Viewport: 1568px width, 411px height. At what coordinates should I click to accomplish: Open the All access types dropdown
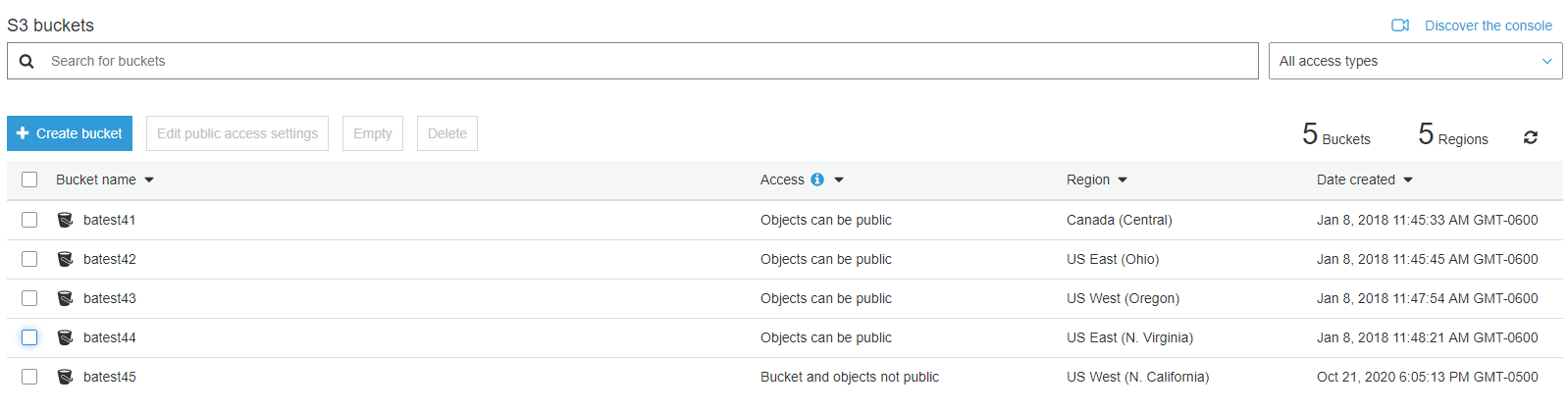pos(1414,61)
